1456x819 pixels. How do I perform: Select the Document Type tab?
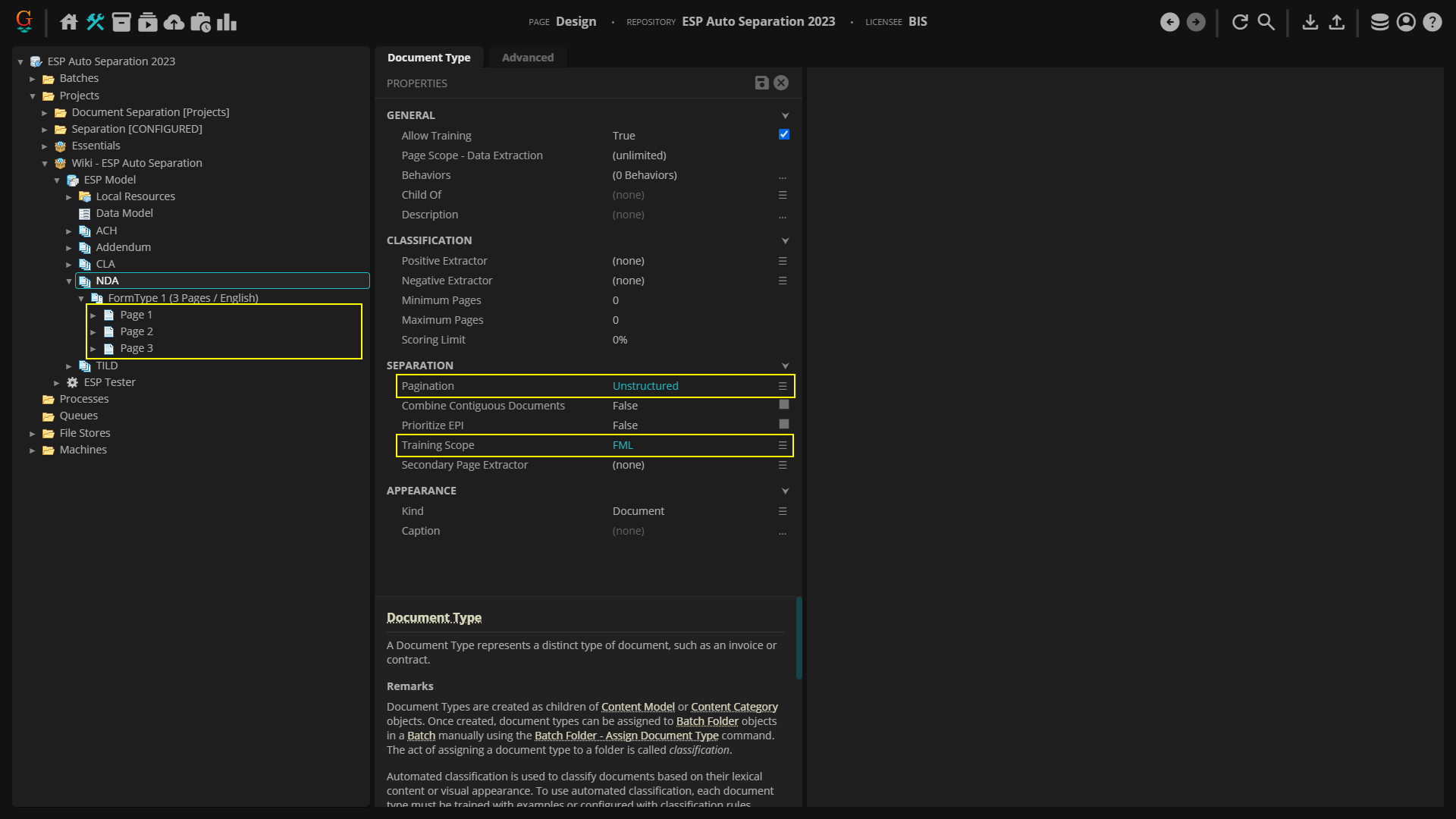click(428, 58)
